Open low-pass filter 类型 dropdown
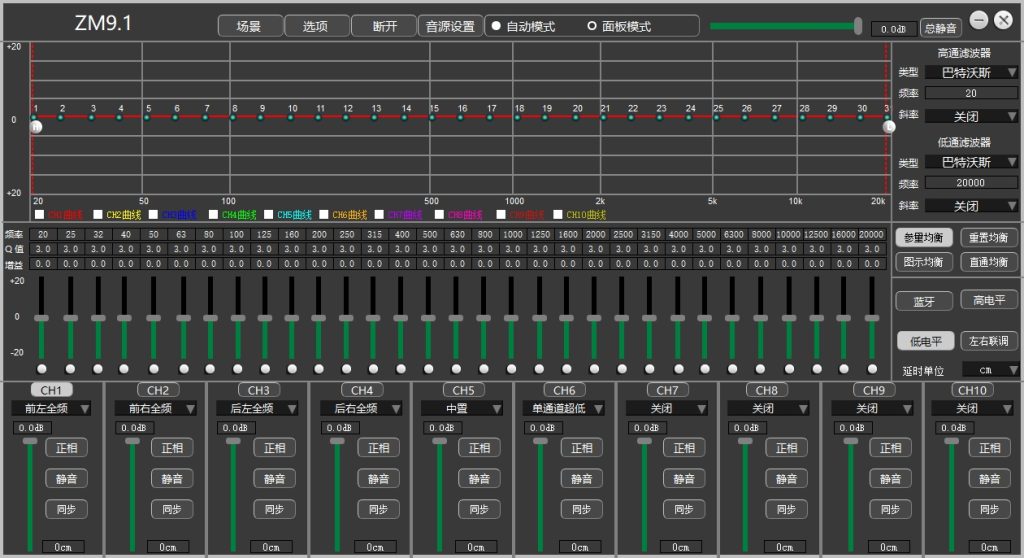Screen dimensions: 1024x558 (x=972, y=162)
